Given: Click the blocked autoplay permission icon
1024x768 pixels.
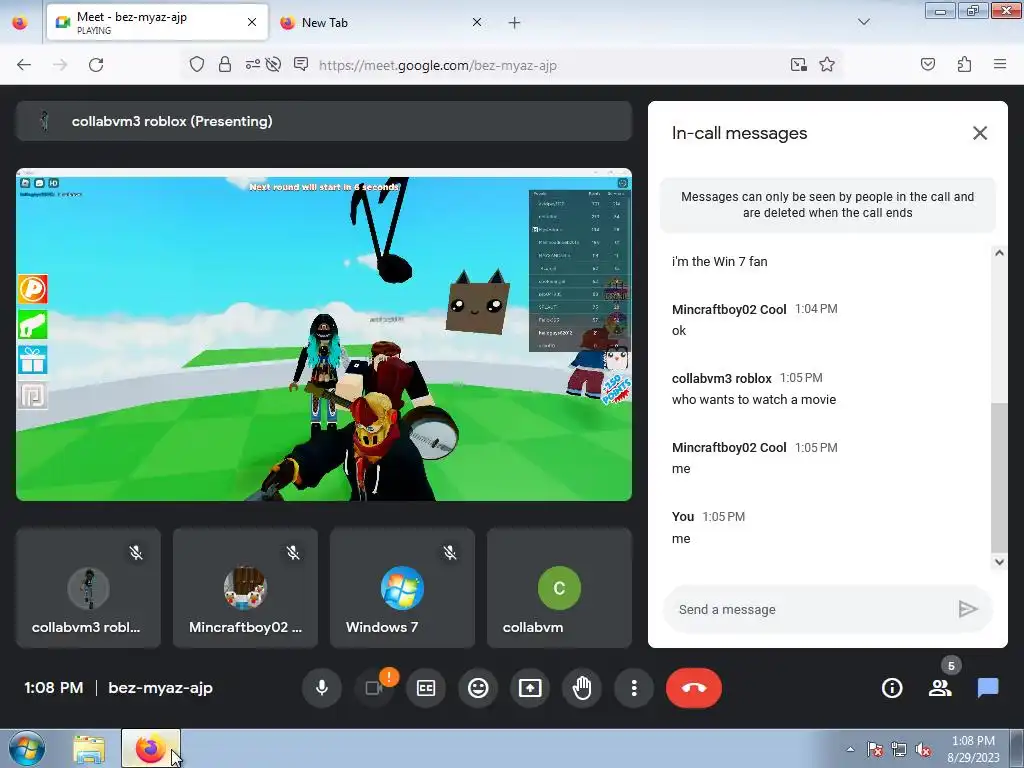Looking at the screenshot, I should pos(274,64).
